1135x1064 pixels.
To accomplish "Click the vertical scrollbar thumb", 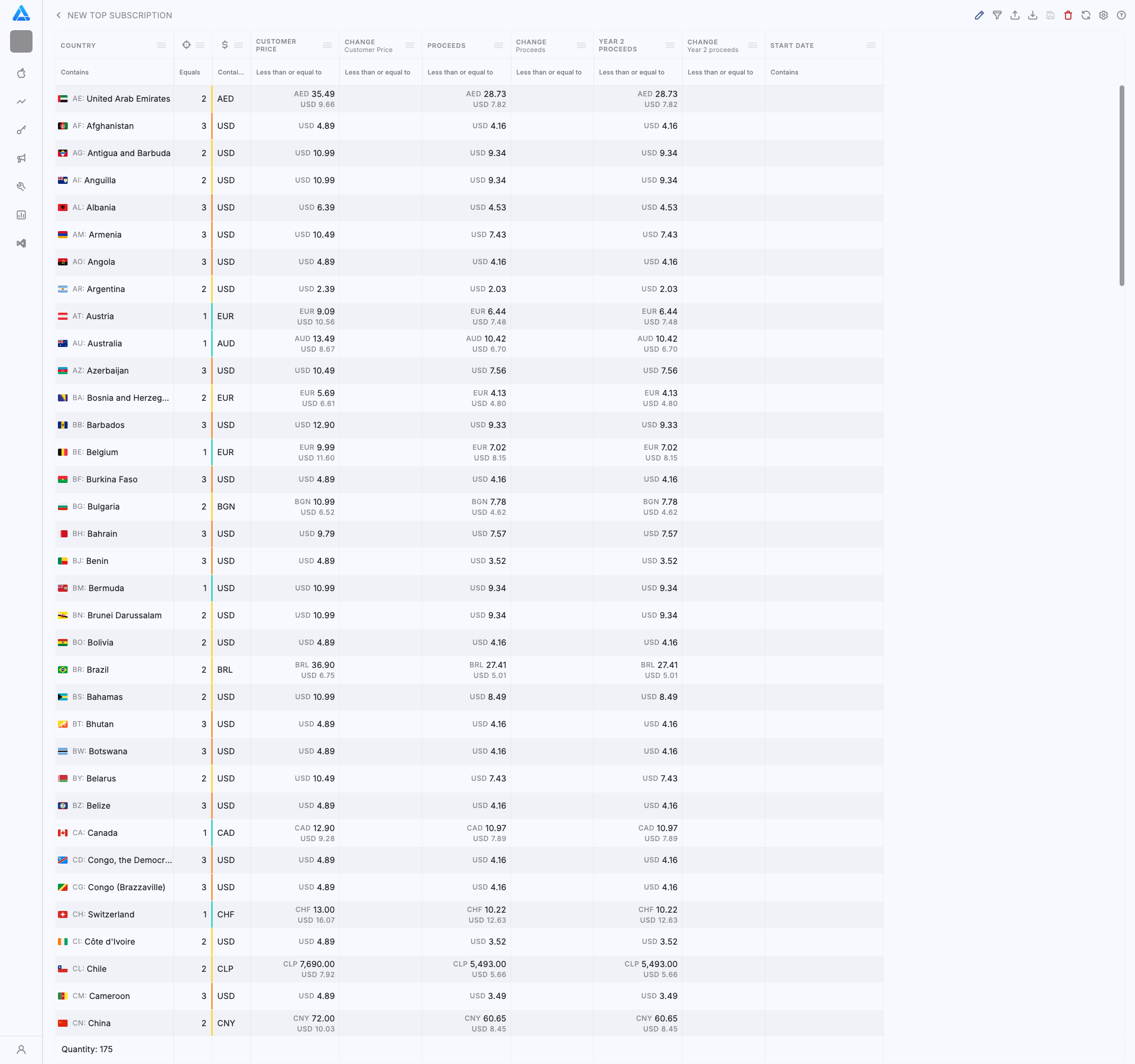I will (x=1121, y=186).
